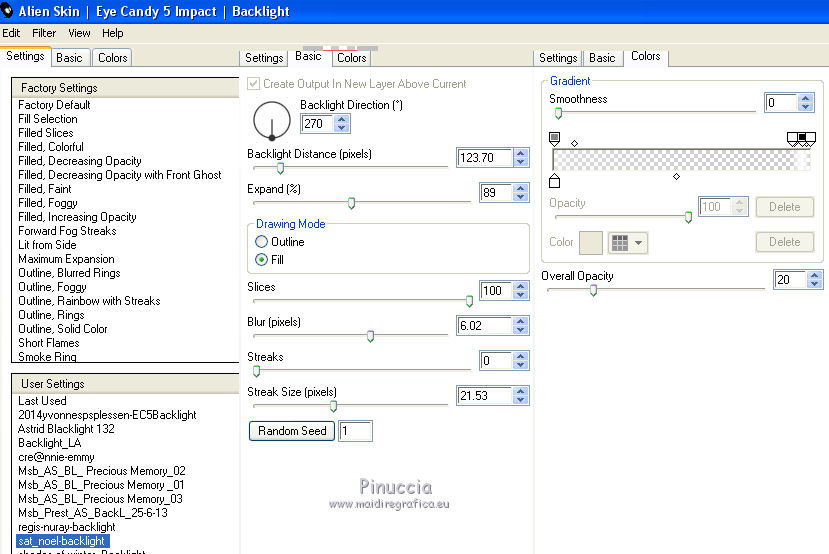
Task: Select the rightmost opacity stop on gradient
Action: (810, 139)
